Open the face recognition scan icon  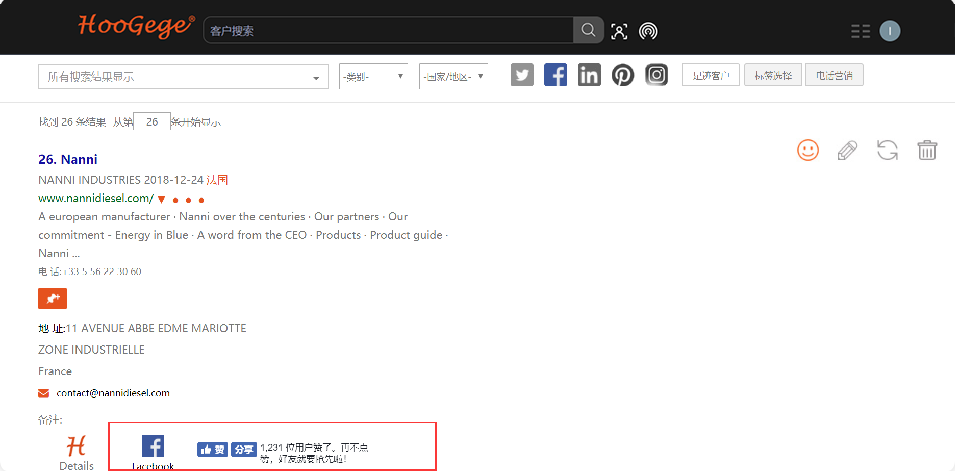619,31
